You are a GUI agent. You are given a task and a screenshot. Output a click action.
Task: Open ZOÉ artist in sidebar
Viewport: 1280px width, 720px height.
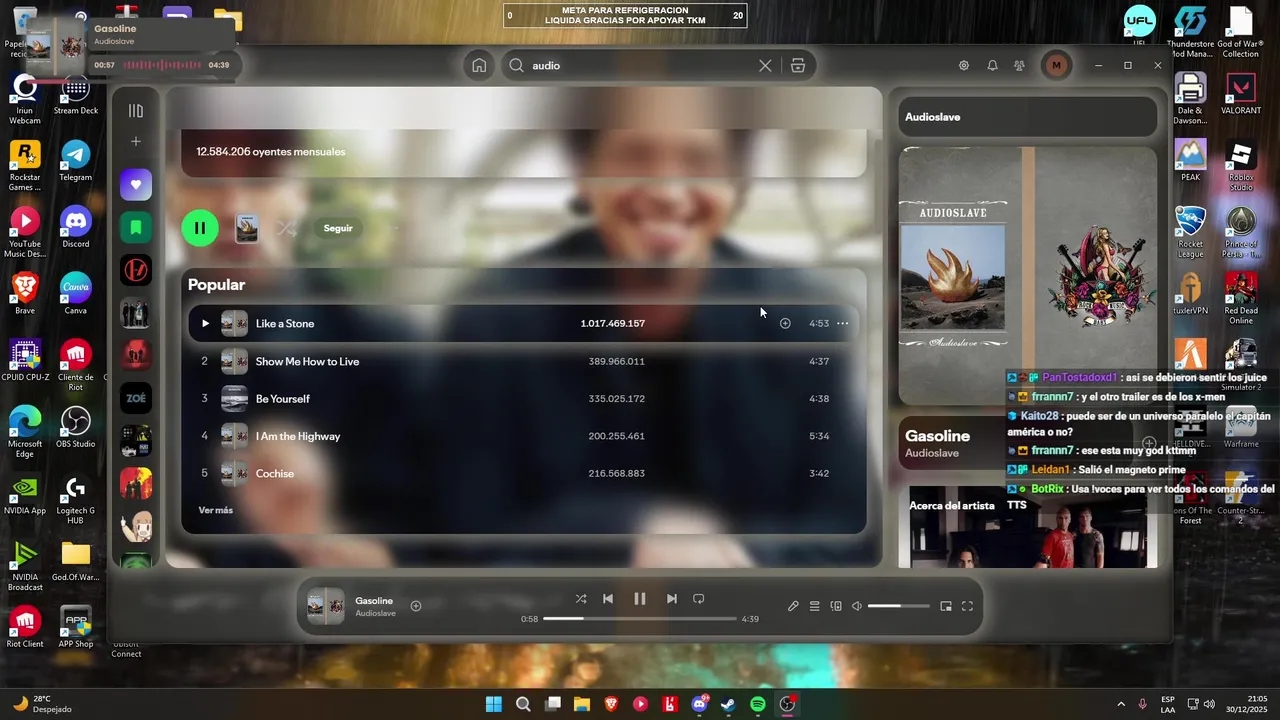click(x=136, y=398)
